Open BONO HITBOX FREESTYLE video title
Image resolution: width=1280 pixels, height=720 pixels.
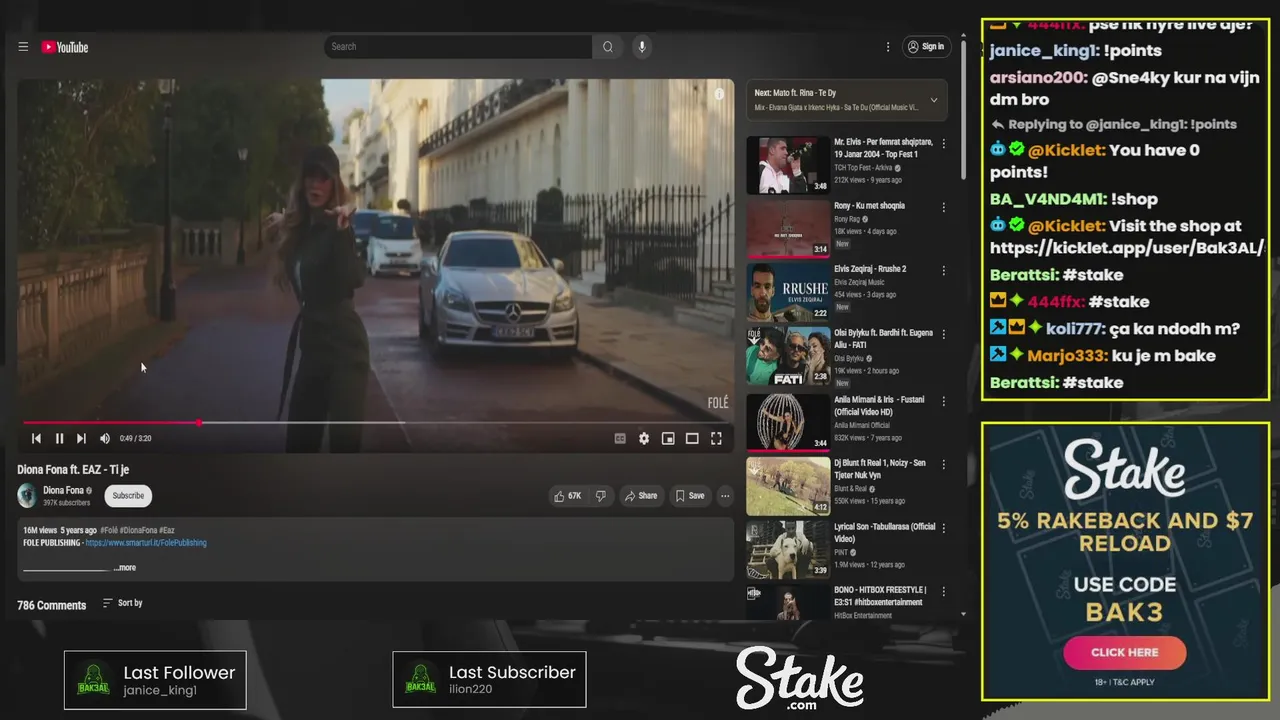point(880,596)
